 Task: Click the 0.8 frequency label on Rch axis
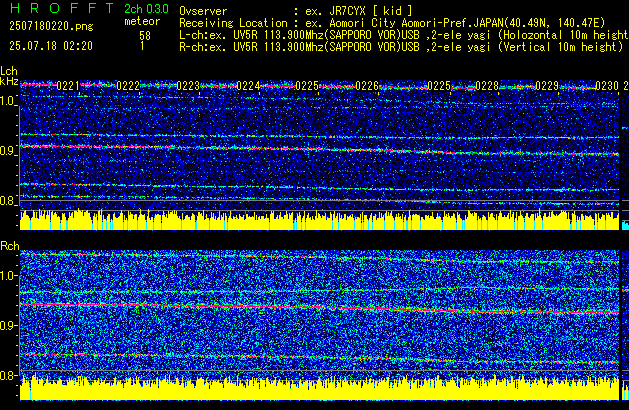[8, 375]
